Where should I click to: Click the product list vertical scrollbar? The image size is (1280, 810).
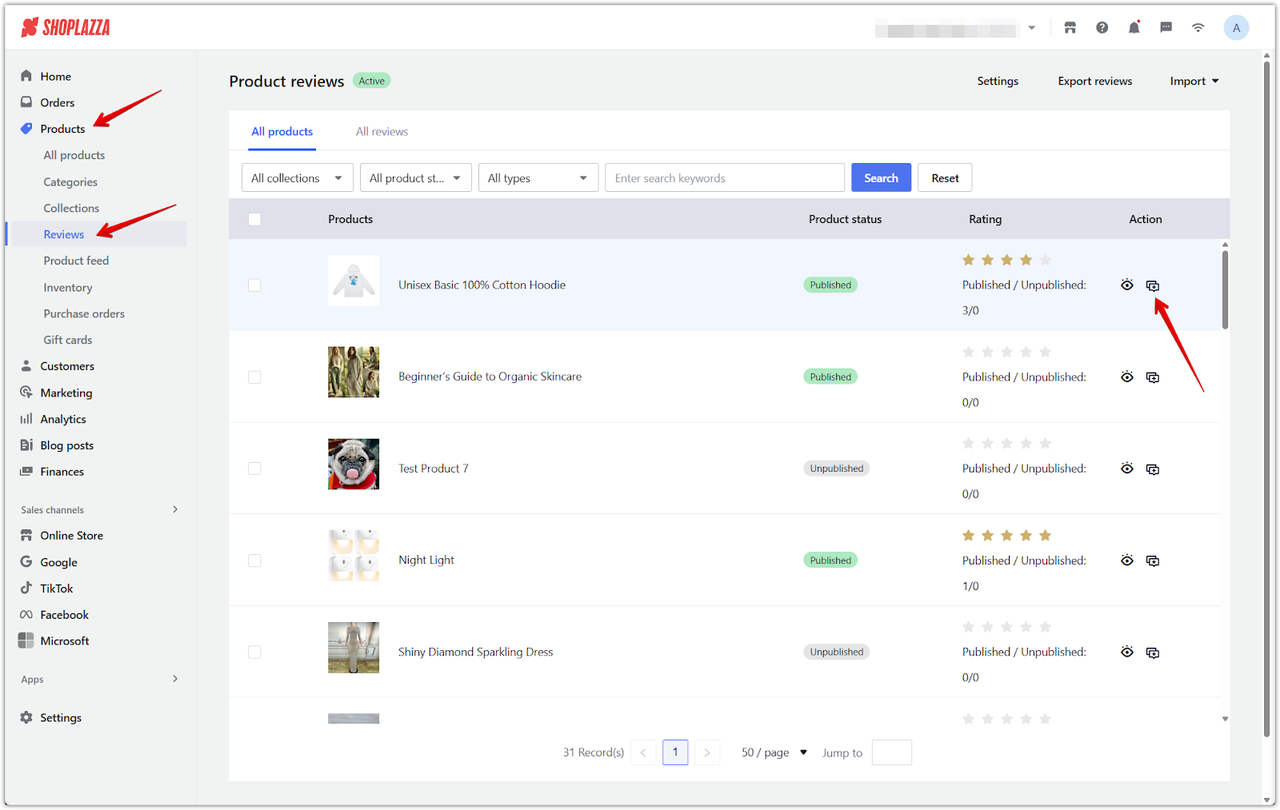click(1225, 290)
